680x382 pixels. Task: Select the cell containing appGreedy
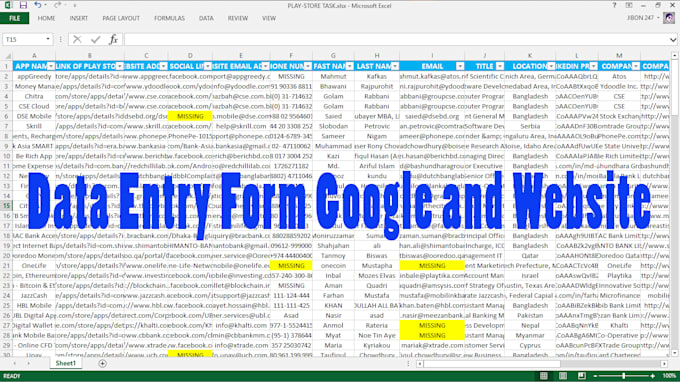(34, 76)
